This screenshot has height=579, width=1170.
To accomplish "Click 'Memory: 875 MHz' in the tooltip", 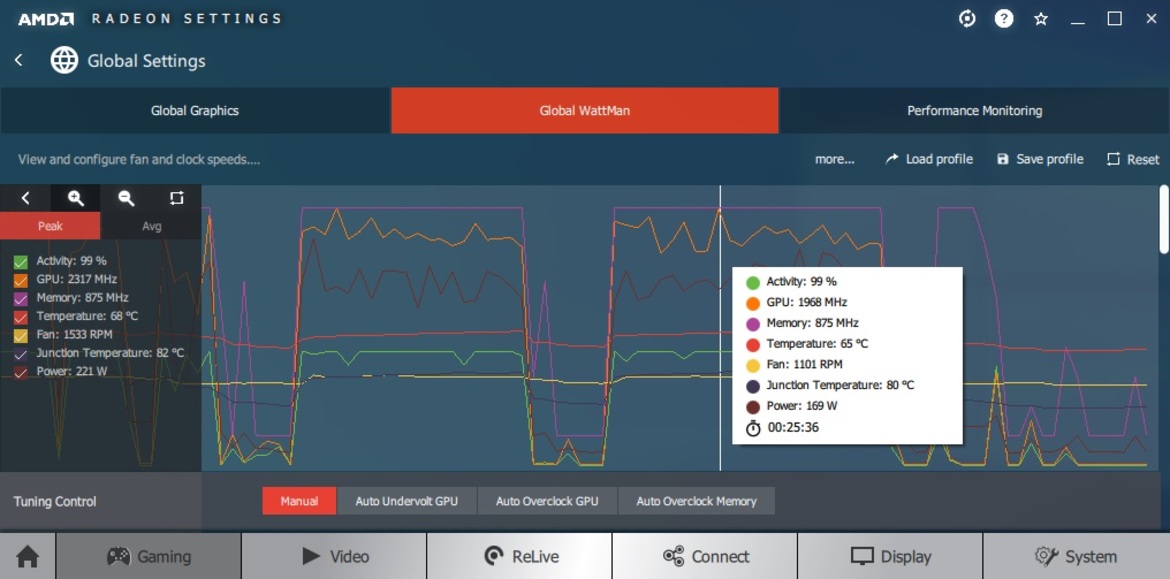I will click(813, 323).
